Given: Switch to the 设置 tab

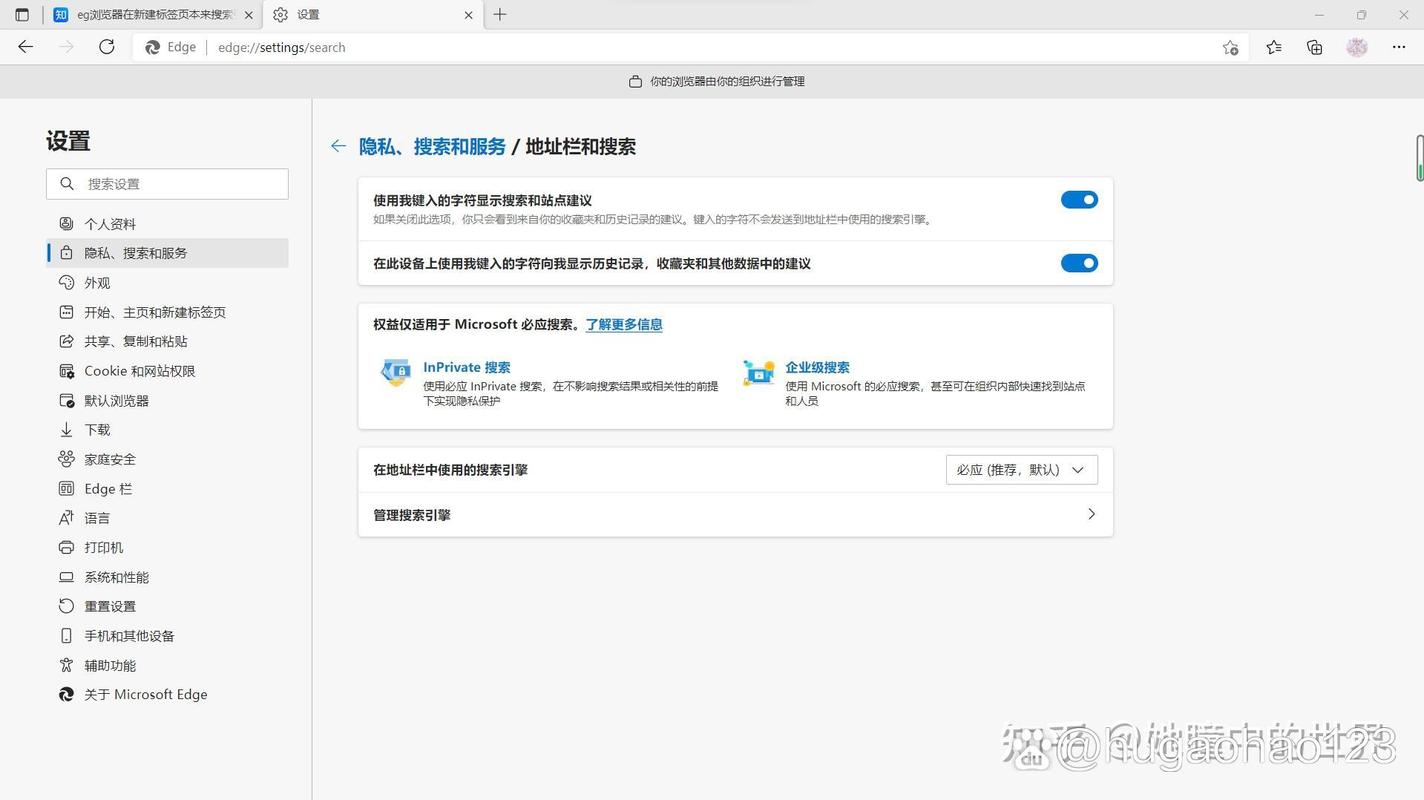Looking at the screenshot, I should (372, 15).
